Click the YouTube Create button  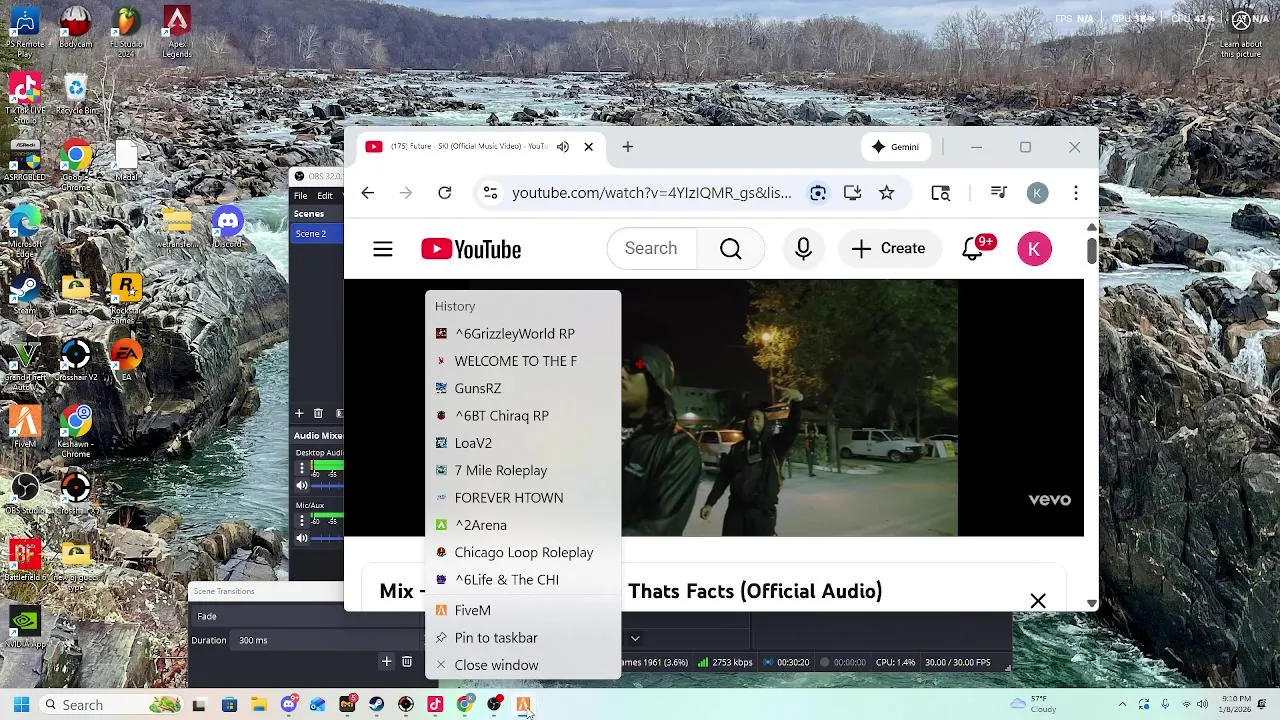coord(889,249)
